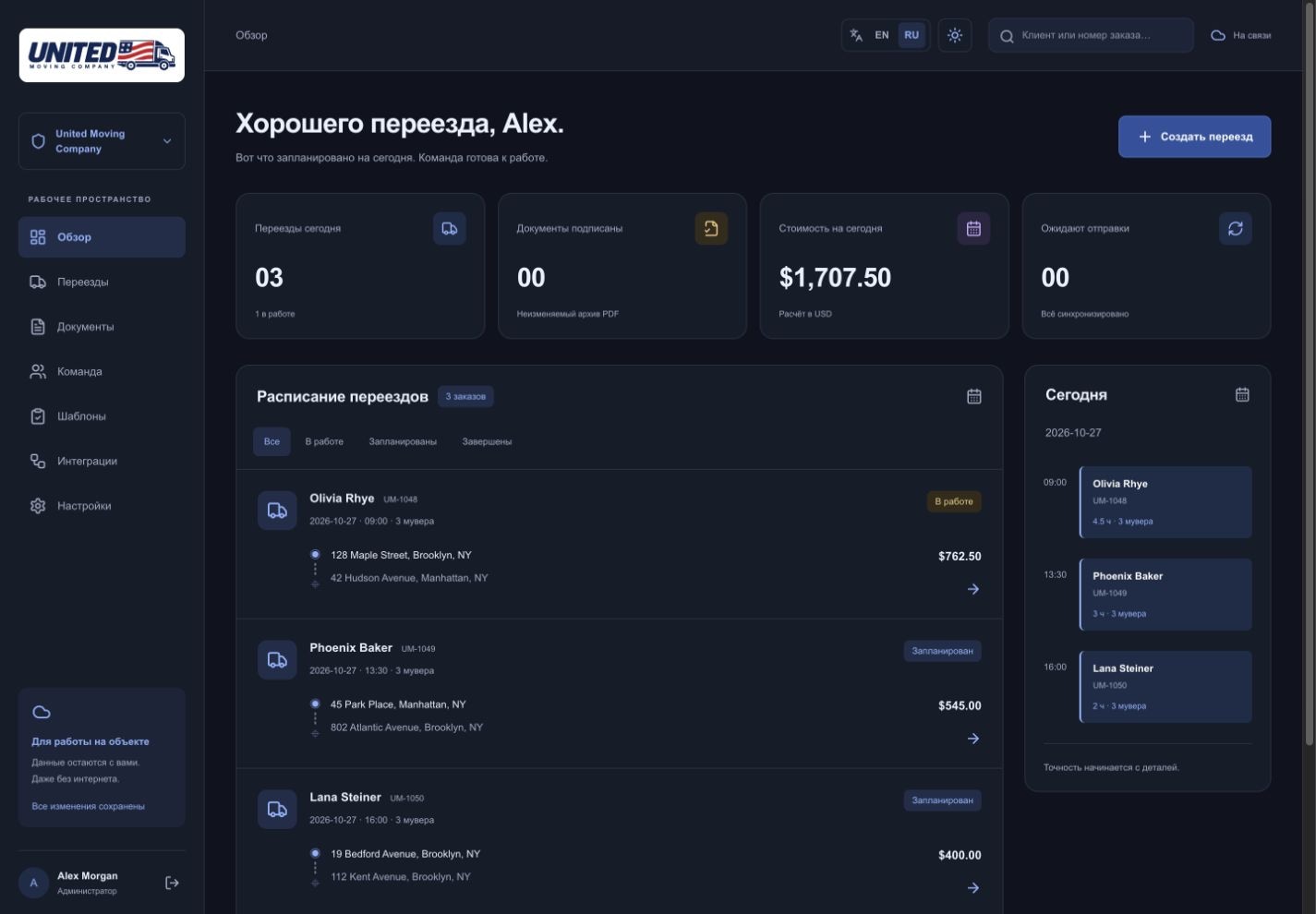Click the calendar icon in Стоимость на сегодня card
1316x914 pixels.
click(973, 228)
